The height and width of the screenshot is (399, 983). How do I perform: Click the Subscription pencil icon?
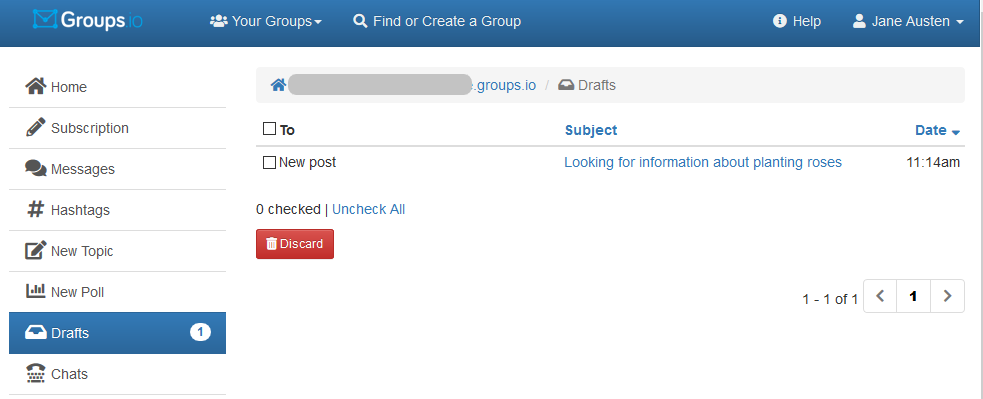click(35, 127)
